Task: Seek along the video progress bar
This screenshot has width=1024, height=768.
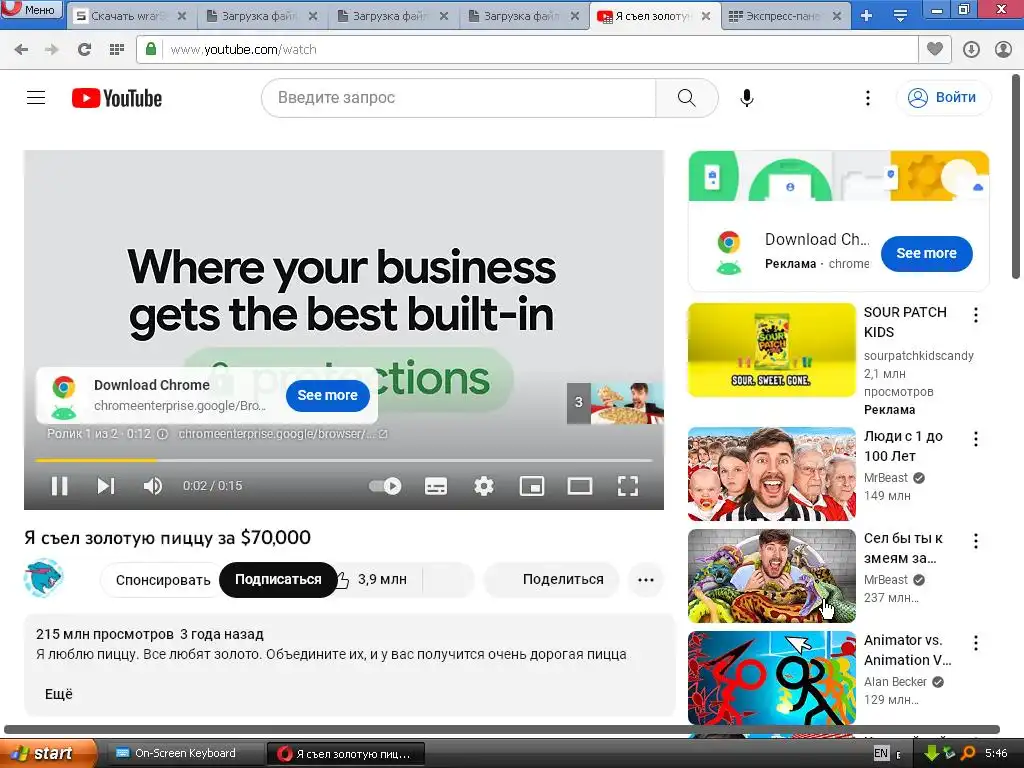Action: (x=344, y=460)
